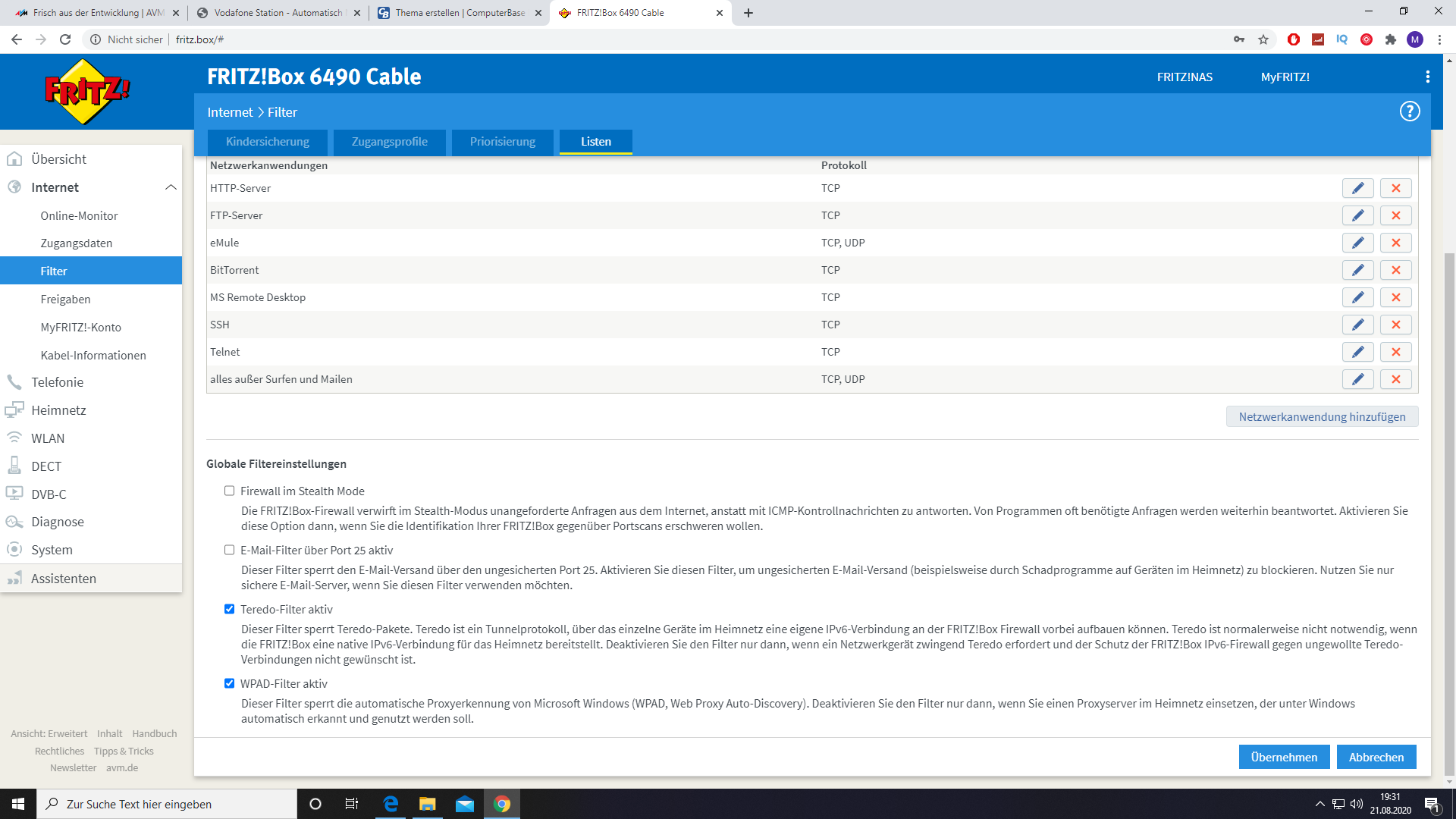Remove the eMule entry
This screenshot has height=819, width=1456.
click(x=1395, y=243)
